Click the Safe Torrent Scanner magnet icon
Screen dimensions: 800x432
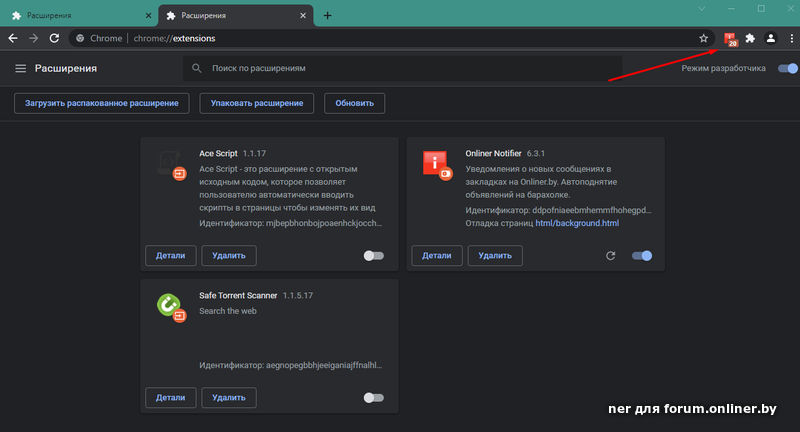point(171,308)
